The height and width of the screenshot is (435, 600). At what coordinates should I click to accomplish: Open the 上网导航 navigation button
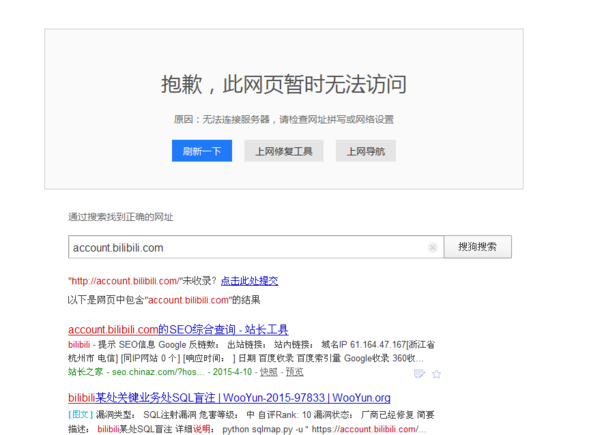point(365,151)
